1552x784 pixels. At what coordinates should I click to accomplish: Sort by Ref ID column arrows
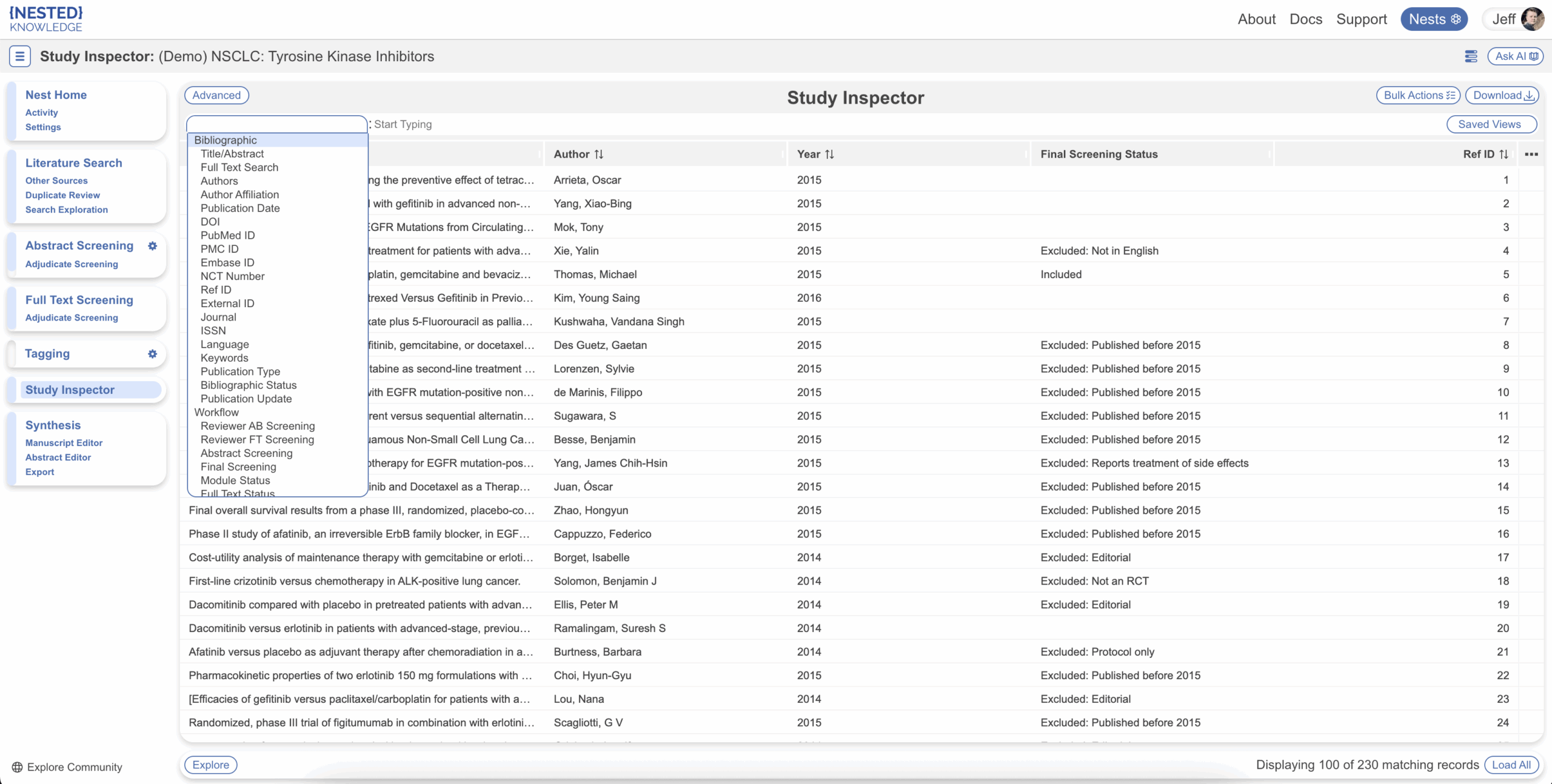click(x=1503, y=154)
